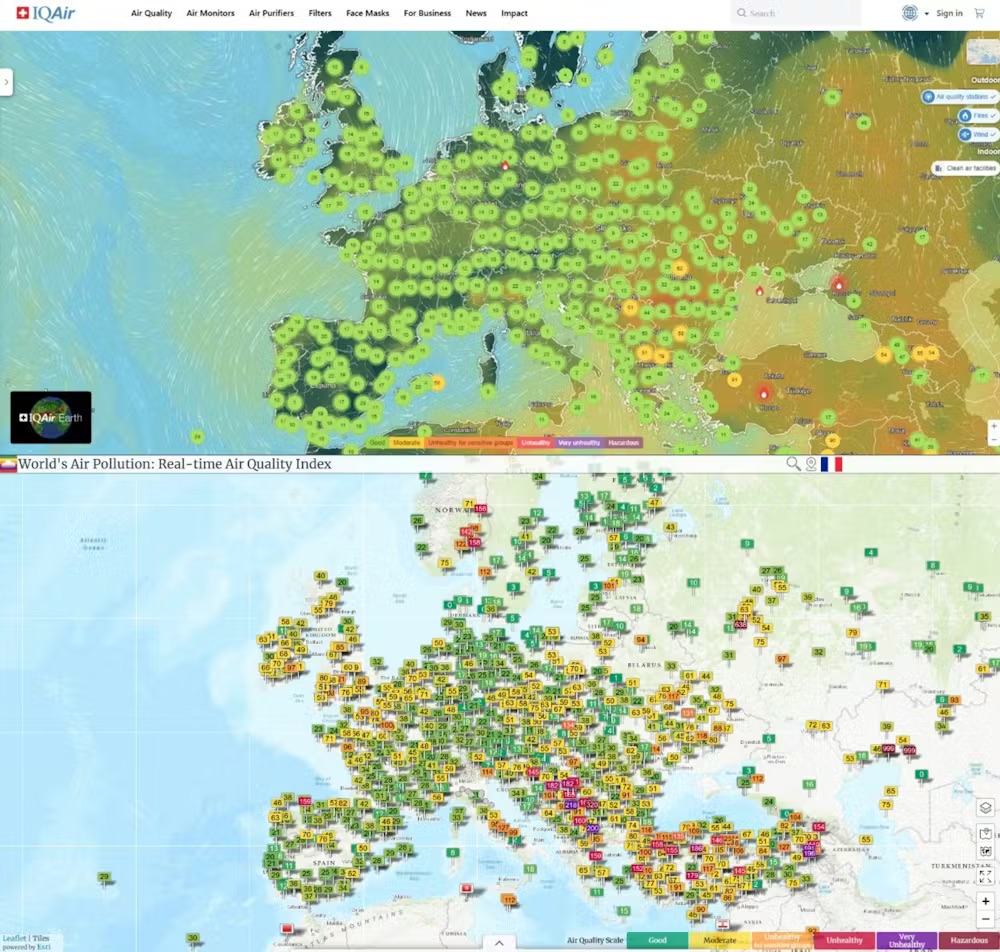Click the Clean air facilities button
1000x952 pixels.
[965, 168]
